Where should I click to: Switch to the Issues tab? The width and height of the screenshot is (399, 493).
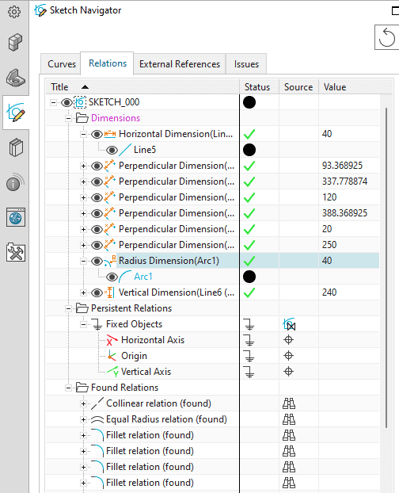click(246, 64)
